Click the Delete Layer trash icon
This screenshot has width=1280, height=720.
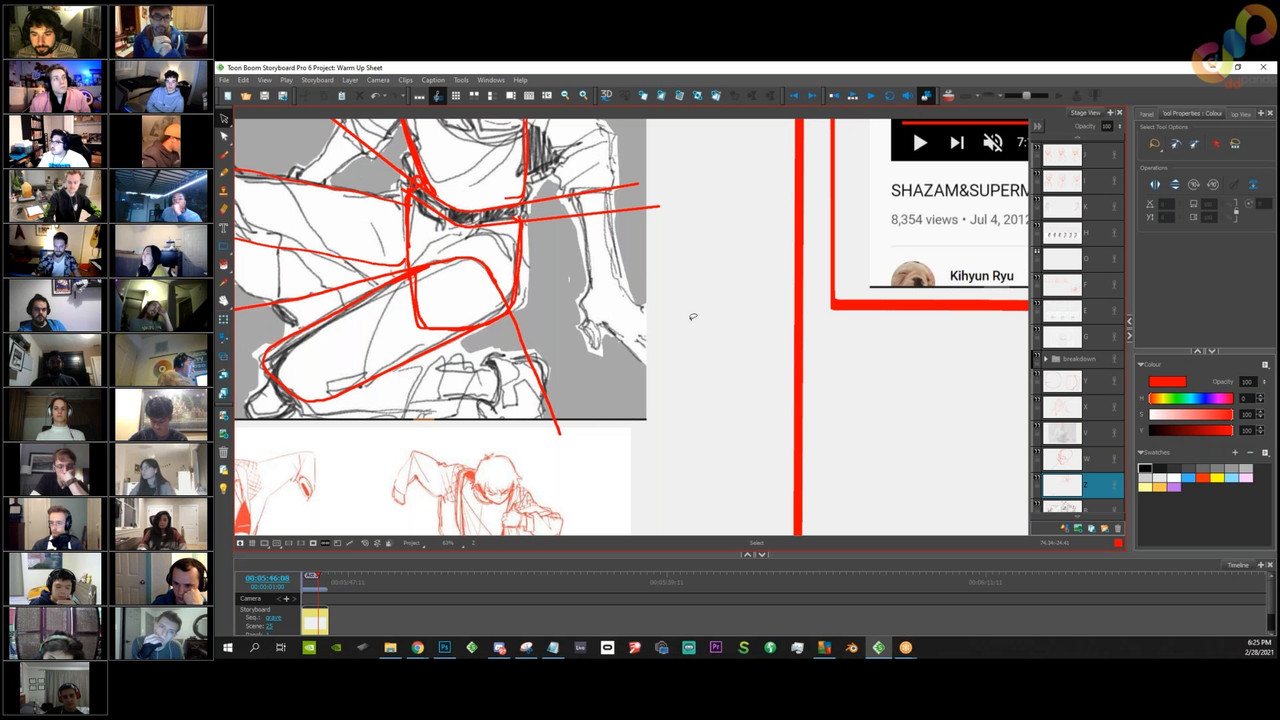click(1117, 528)
